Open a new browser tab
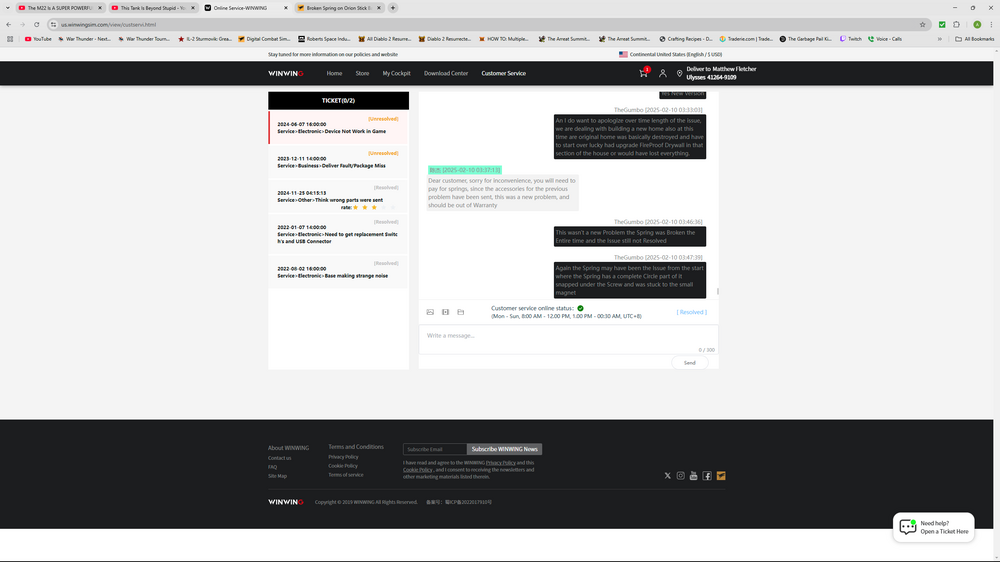Screen dimensions: 1000x562 point(393,8)
